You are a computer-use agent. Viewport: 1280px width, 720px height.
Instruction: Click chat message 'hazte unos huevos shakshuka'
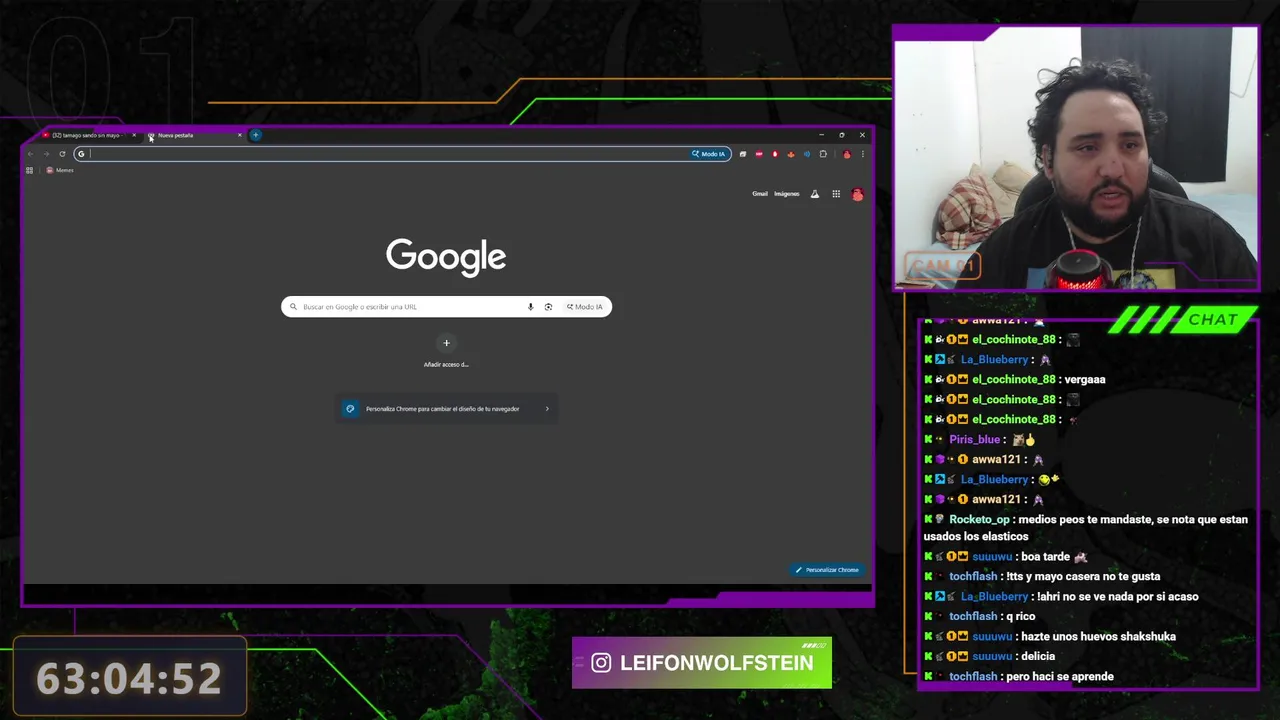(x=1097, y=636)
